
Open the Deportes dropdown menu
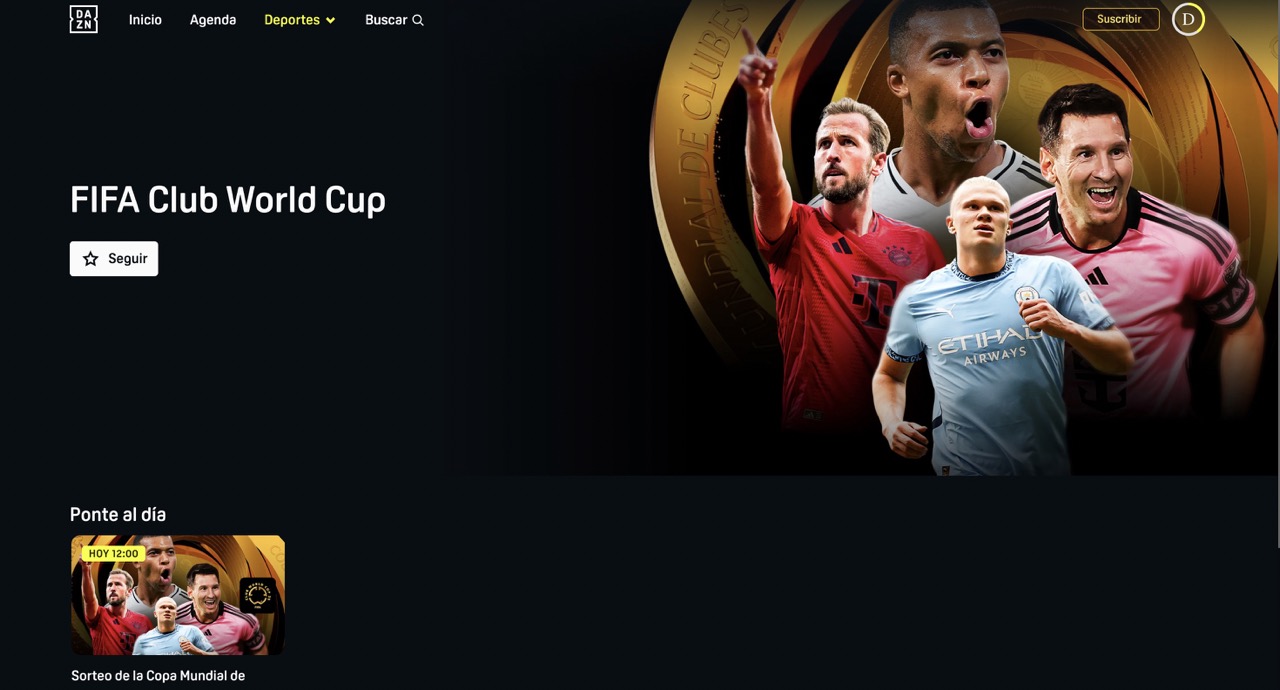click(300, 20)
